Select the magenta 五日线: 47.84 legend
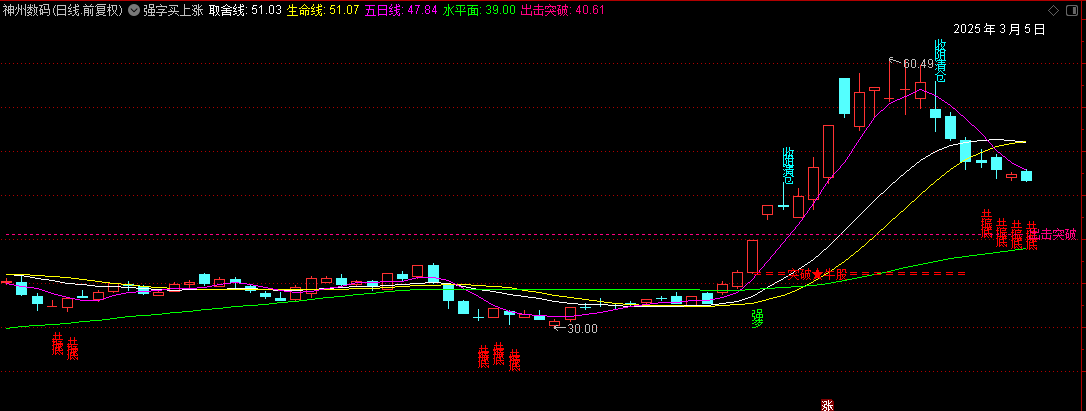 [401, 10]
